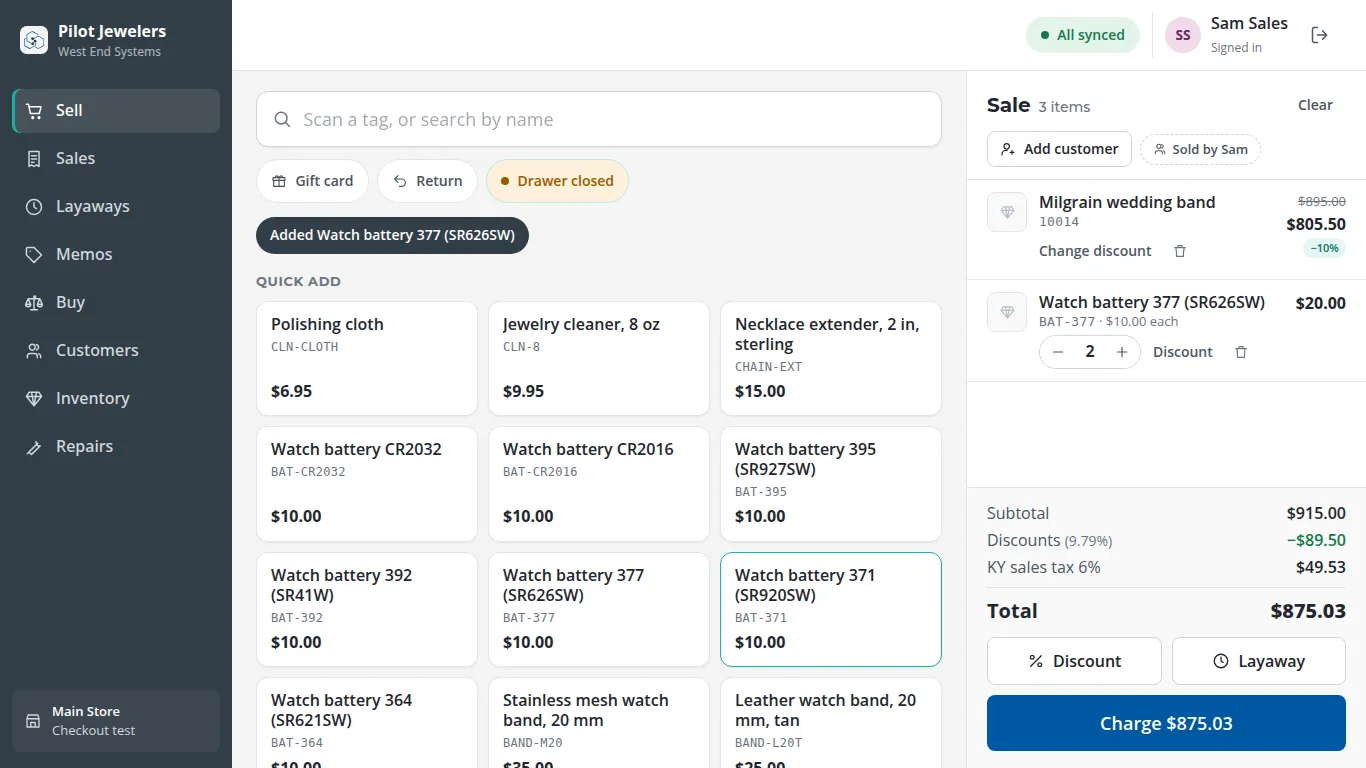Add Watch battery CR2016 quick item

pyautogui.click(x=599, y=484)
